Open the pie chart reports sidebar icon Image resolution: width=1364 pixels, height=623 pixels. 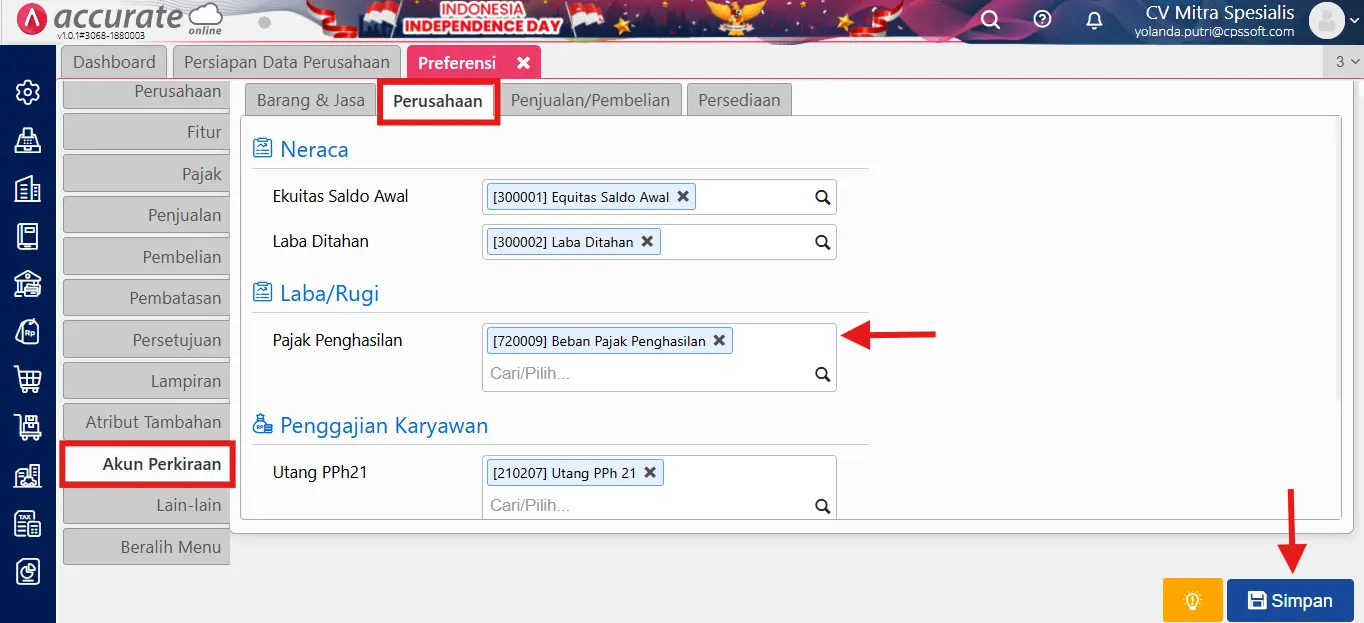click(x=27, y=570)
